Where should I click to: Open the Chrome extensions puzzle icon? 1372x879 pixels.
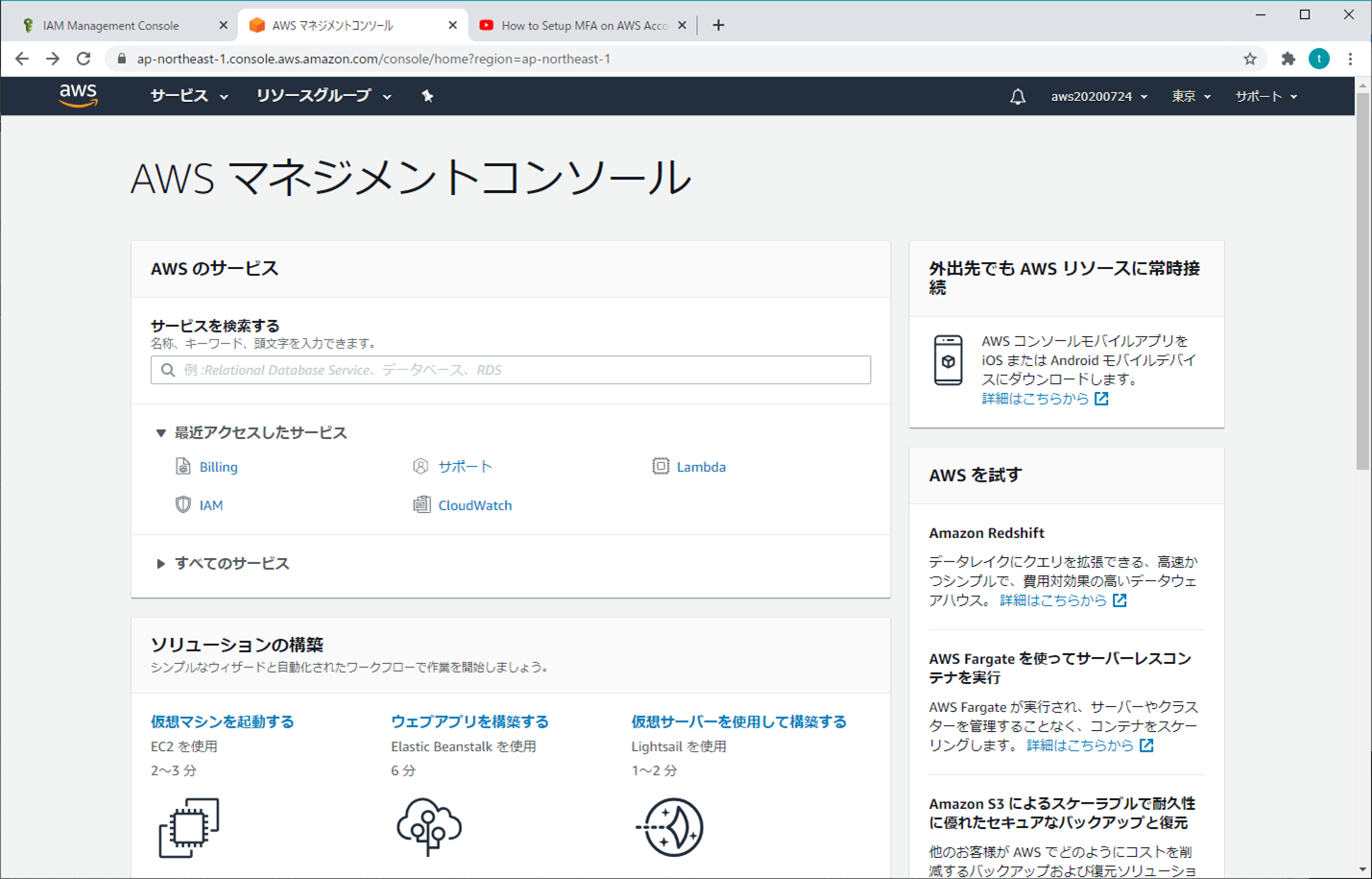1288,59
